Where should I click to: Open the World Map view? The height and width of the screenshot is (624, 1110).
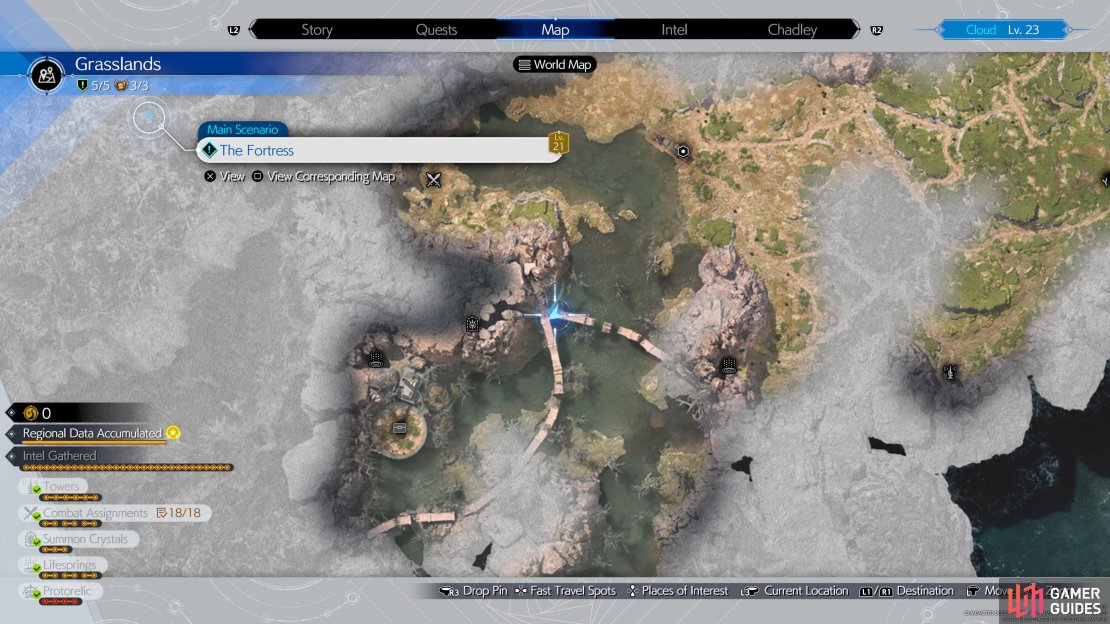(555, 64)
